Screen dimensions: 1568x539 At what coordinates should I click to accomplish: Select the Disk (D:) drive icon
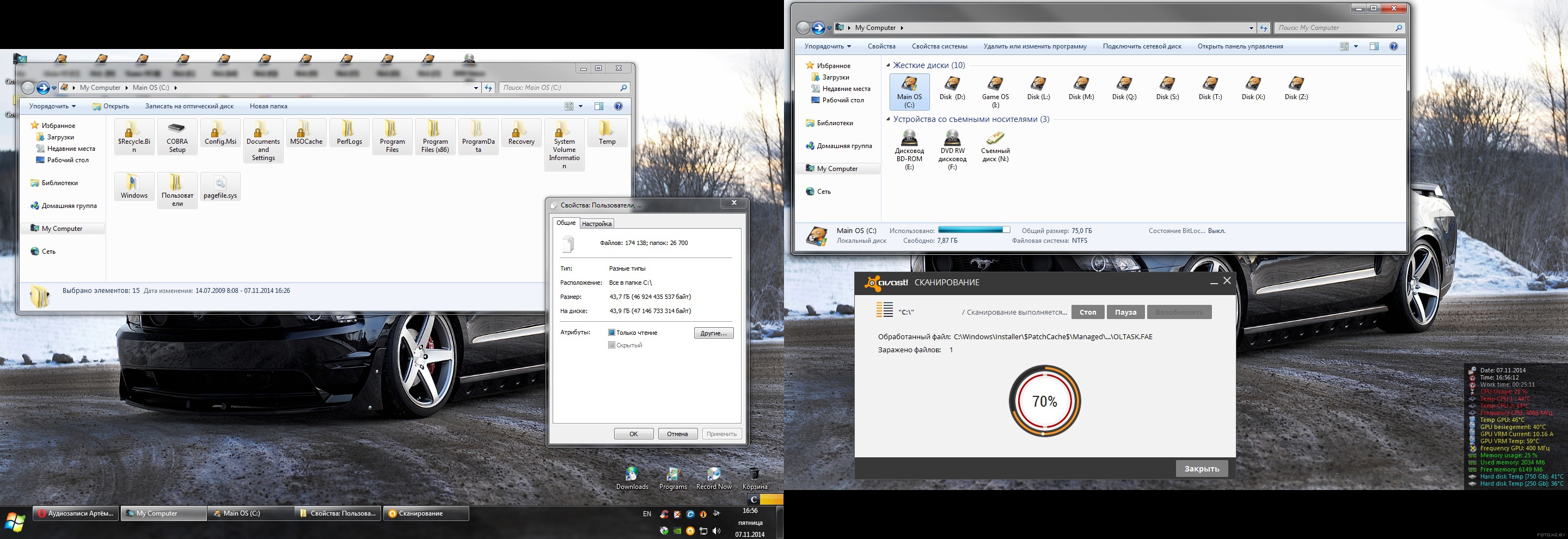click(x=952, y=88)
